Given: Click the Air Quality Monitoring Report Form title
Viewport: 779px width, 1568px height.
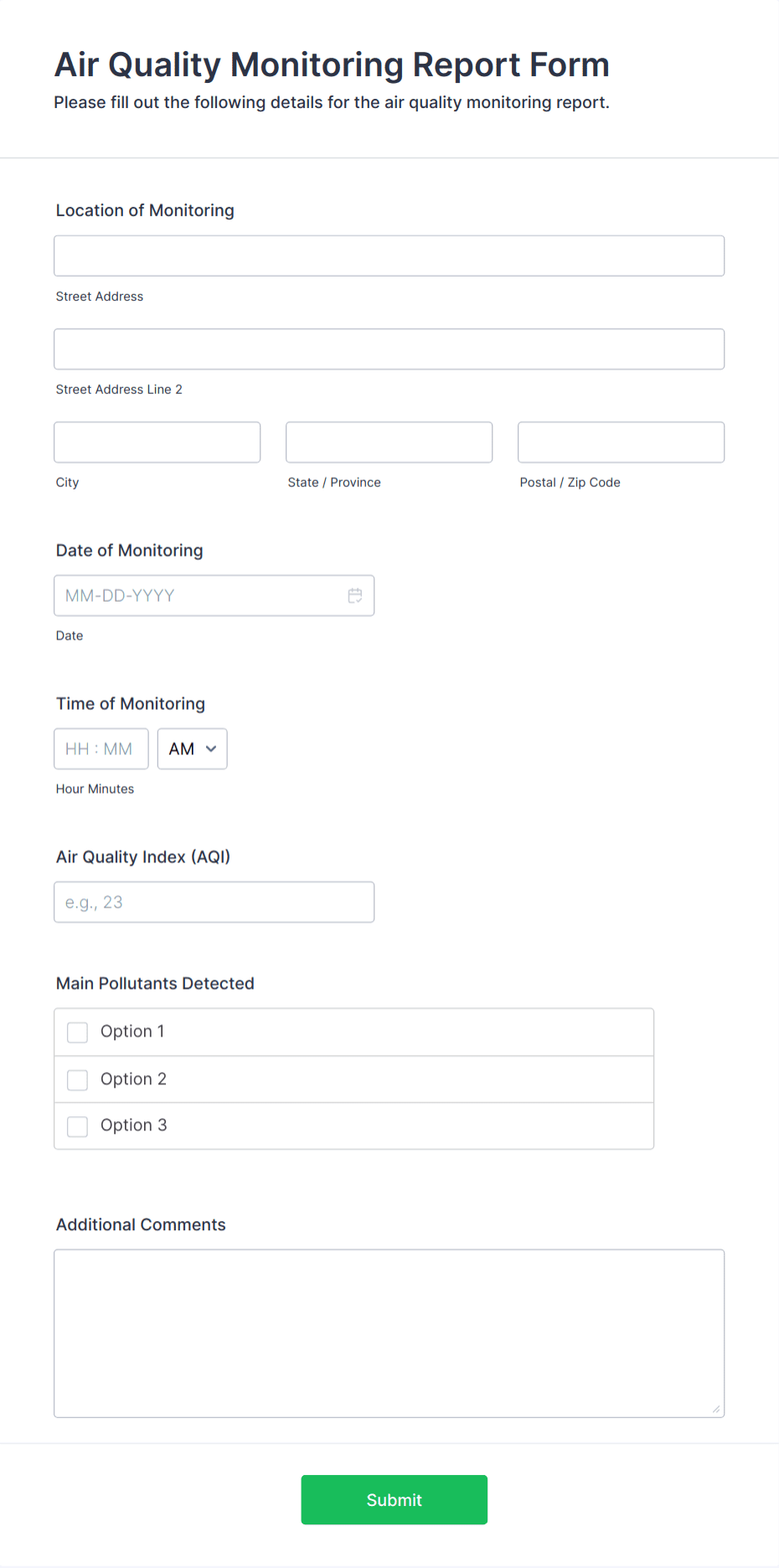Looking at the screenshot, I should pyautogui.click(x=332, y=65).
